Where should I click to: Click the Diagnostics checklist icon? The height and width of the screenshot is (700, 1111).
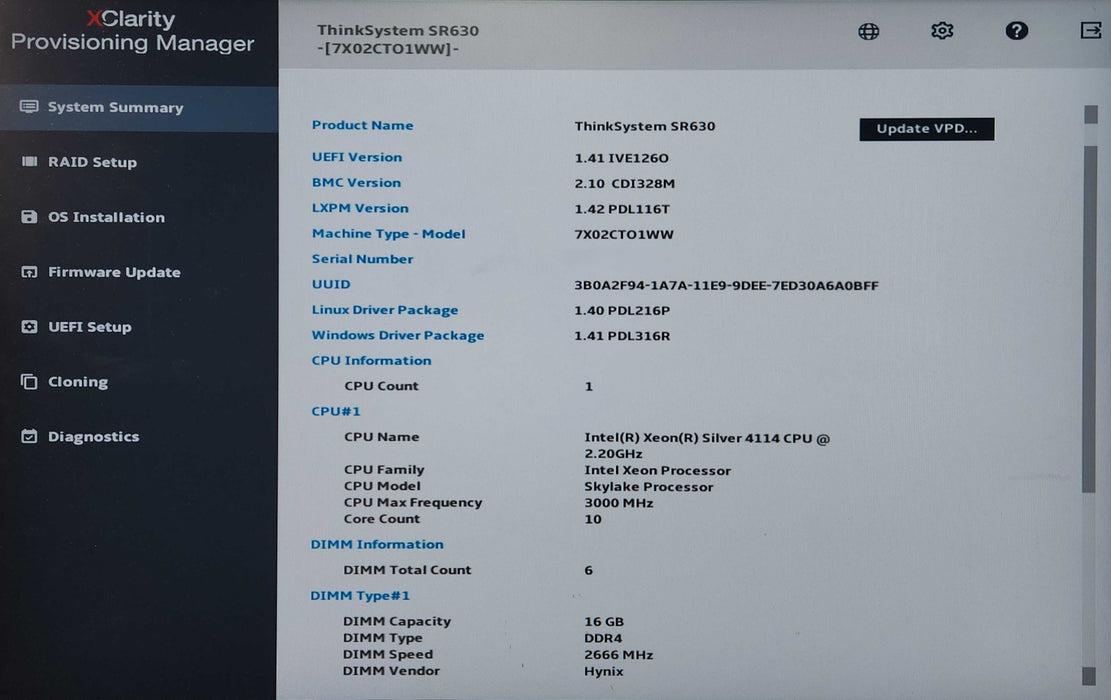click(29, 436)
